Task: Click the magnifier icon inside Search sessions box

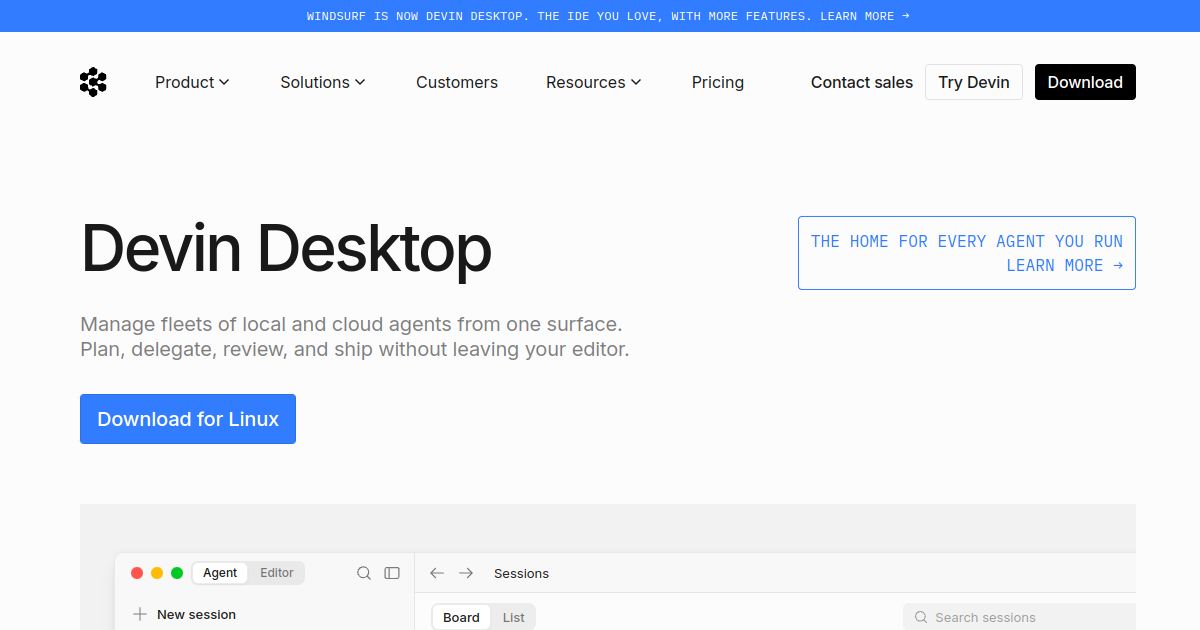Action: pos(921,617)
